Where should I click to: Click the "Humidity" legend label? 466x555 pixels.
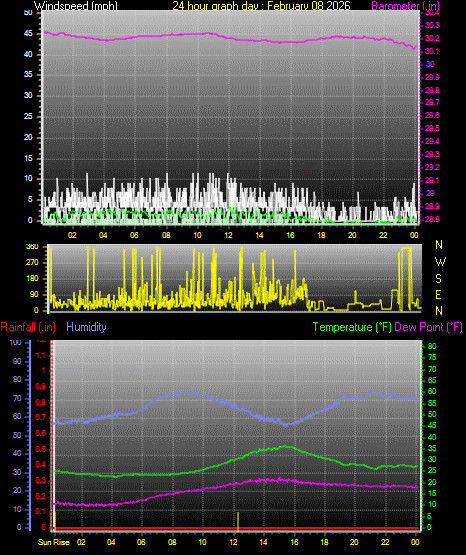point(86,327)
